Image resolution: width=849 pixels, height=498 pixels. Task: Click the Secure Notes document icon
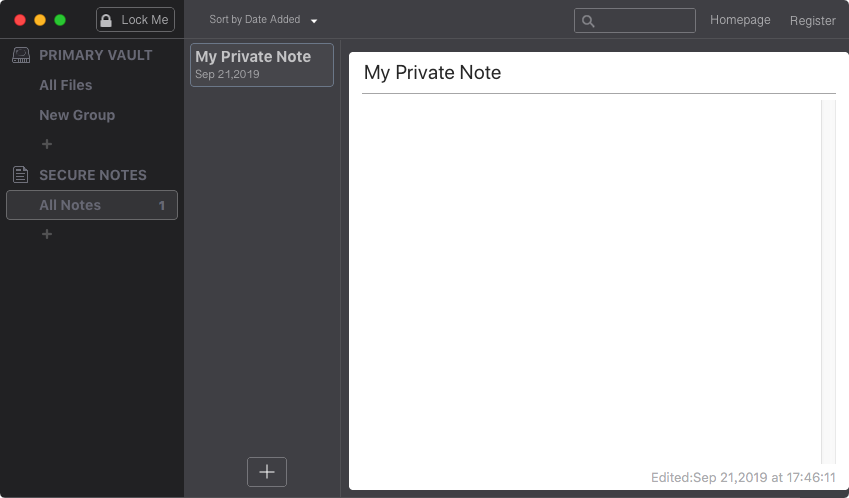pos(21,175)
